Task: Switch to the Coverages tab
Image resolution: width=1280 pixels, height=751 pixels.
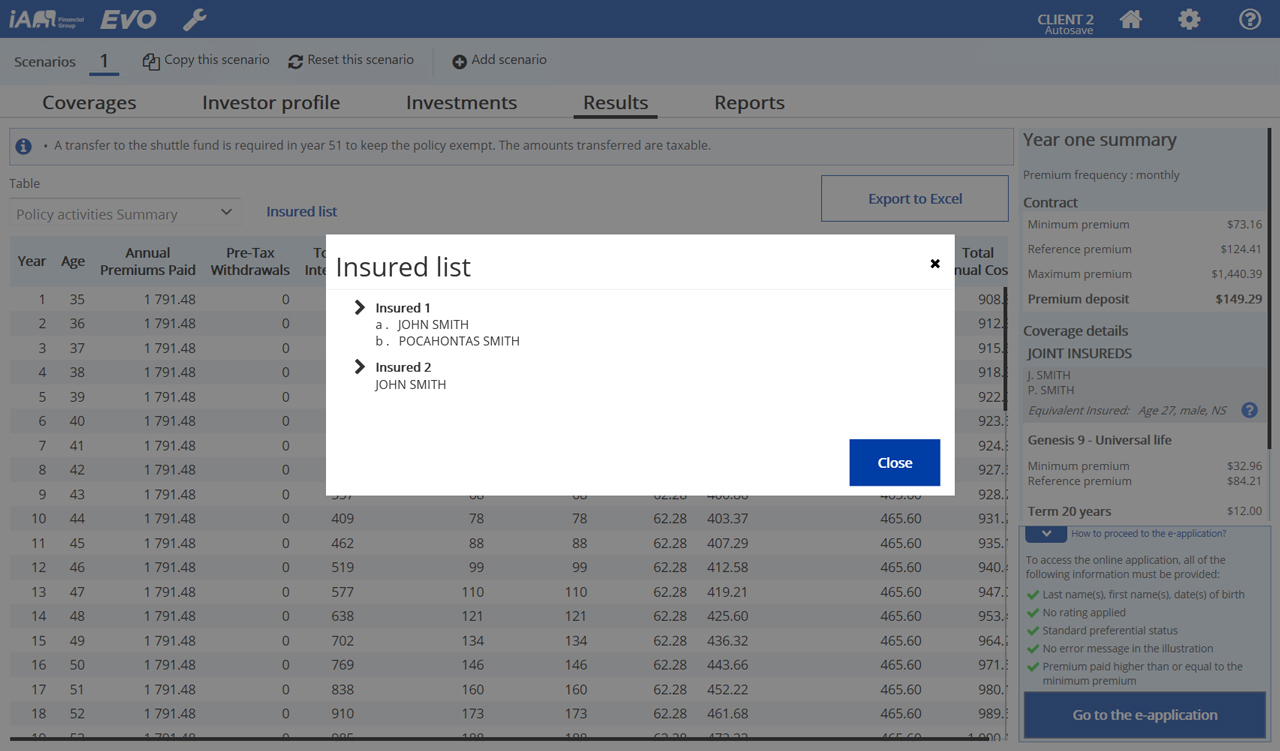Action: click(x=89, y=102)
